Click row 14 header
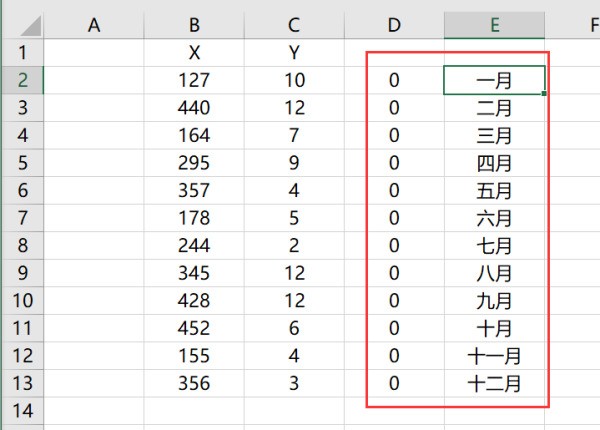 point(22,410)
